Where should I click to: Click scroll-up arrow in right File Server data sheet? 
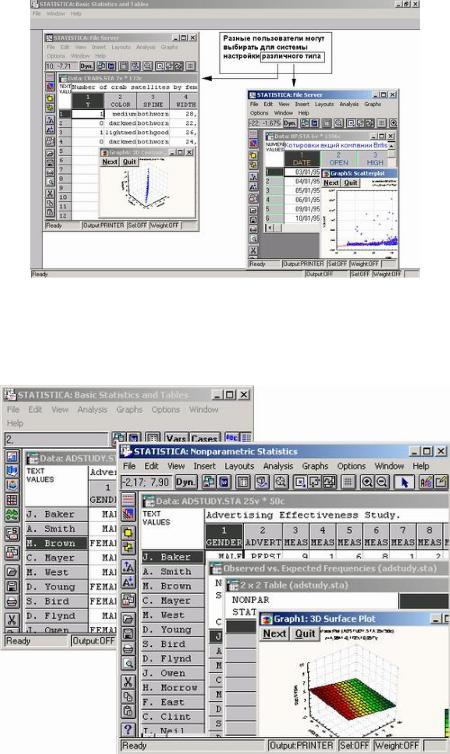tap(392, 146)
